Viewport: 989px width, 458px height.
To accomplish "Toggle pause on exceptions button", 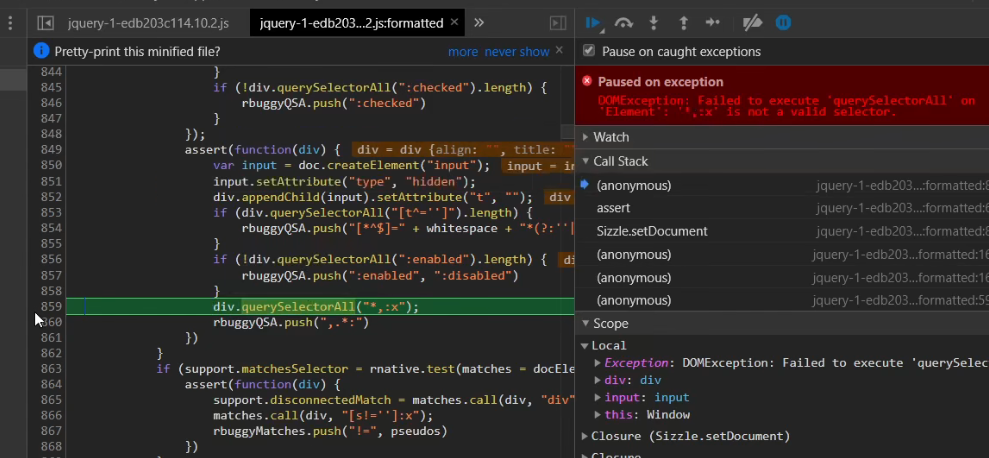I will [x=784, y=22].
